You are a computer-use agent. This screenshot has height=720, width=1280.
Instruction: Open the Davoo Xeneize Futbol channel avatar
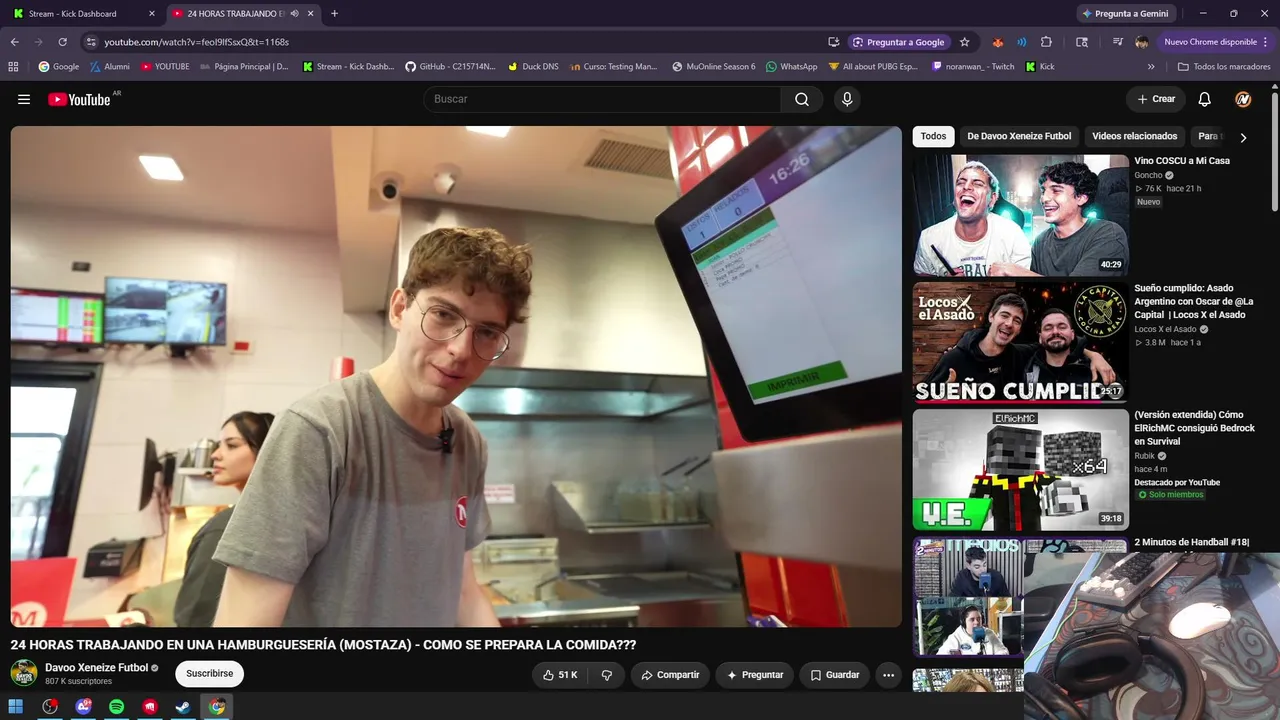click(x=24, y=673)
